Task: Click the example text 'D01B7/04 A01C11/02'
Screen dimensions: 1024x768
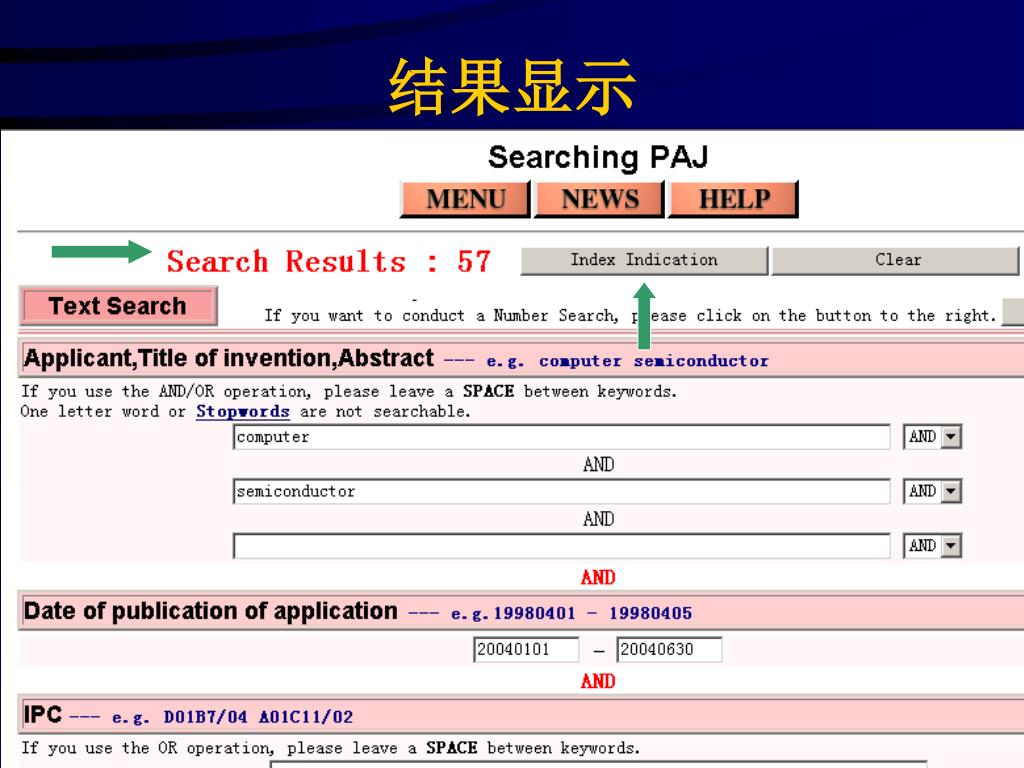Action: tap(258, 717)
